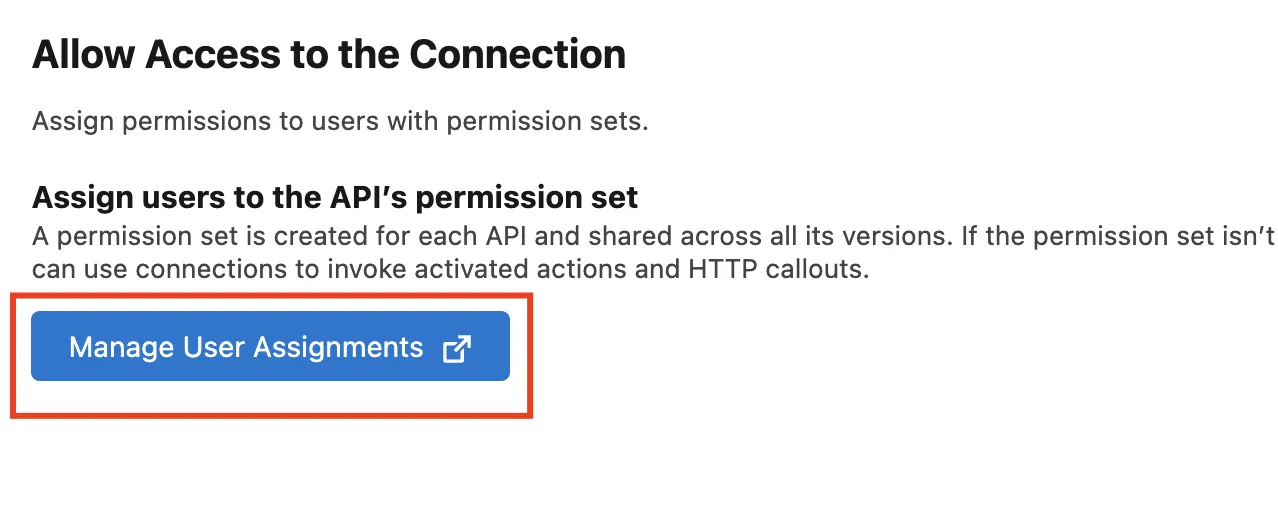The width and height of the screenshot is (1278, 524).
Task: Click the 'Assign permissions to users' description line
Action: coord(340,123)
